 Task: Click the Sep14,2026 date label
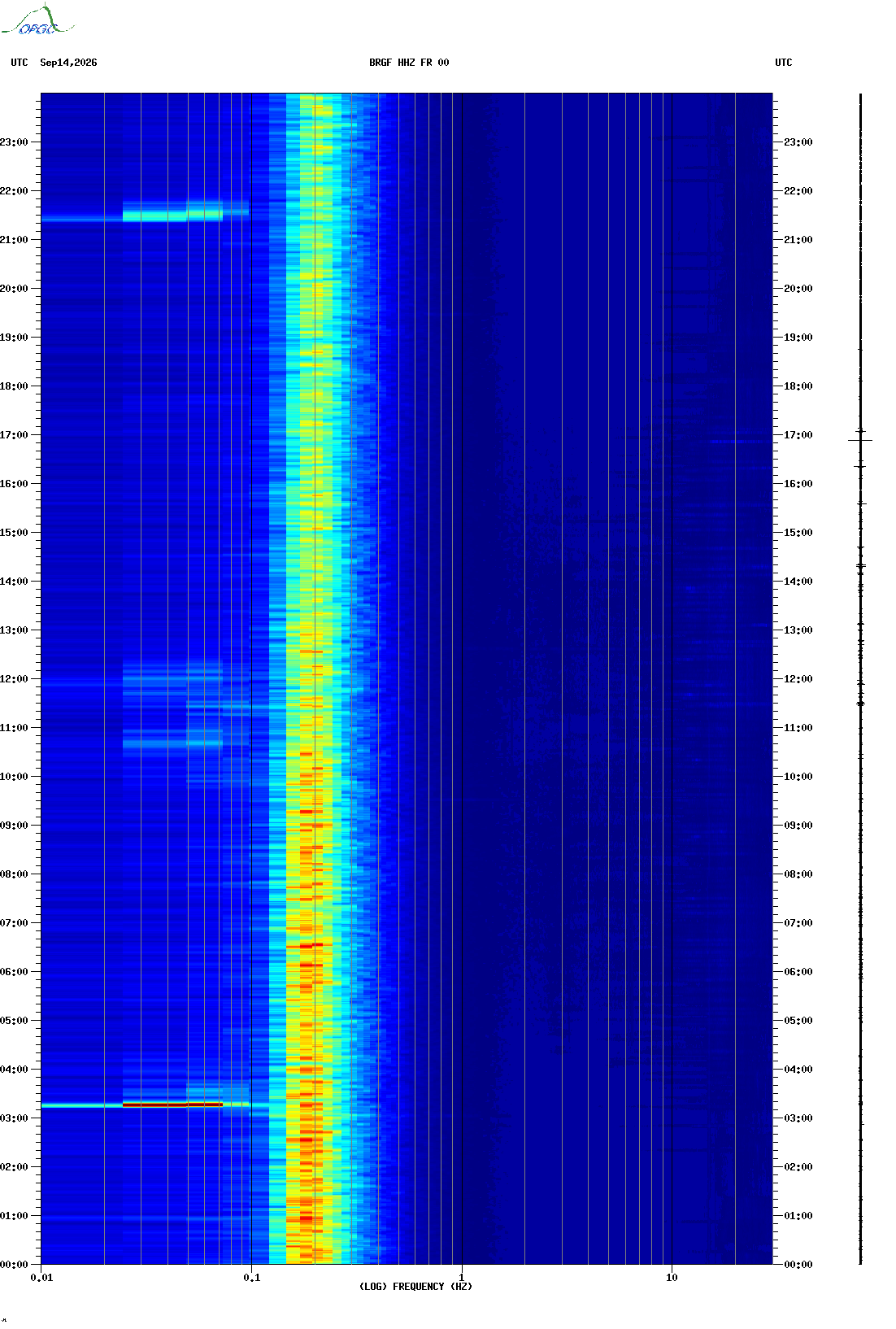tap(68, 63)
